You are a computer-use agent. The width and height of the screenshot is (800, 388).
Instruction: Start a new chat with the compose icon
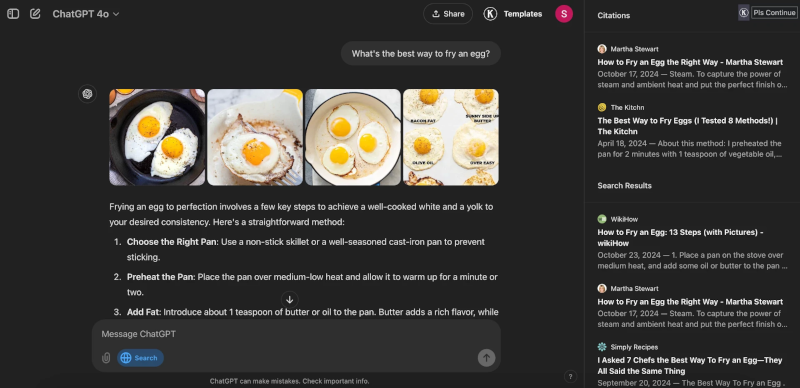(35, 14)
